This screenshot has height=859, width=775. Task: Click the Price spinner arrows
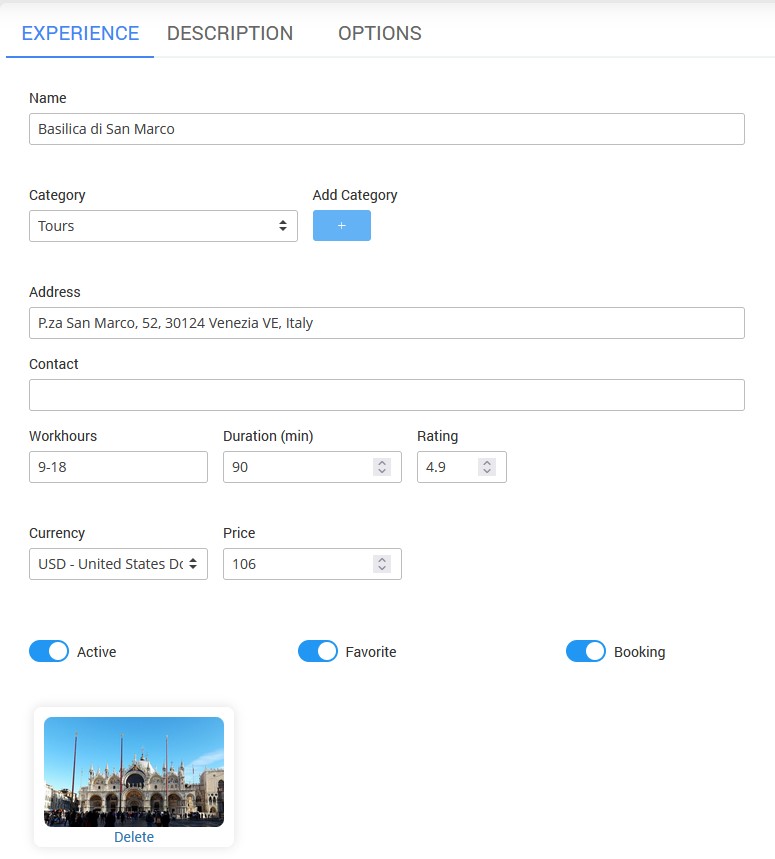click(381, 564)
